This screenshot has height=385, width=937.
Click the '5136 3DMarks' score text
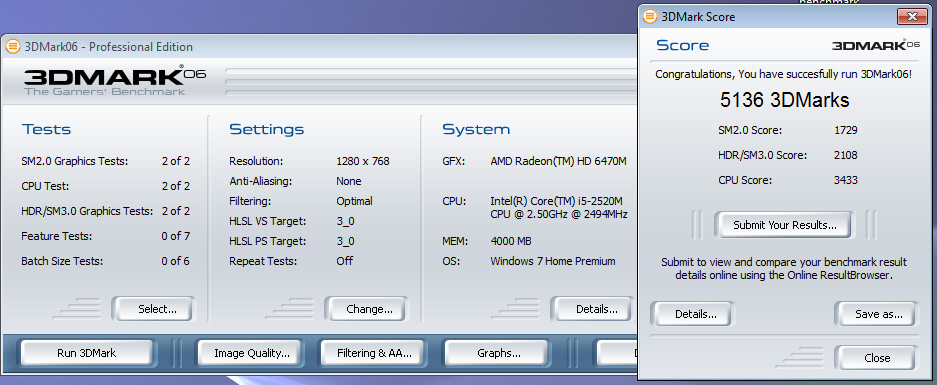click(x=784, y=100)
